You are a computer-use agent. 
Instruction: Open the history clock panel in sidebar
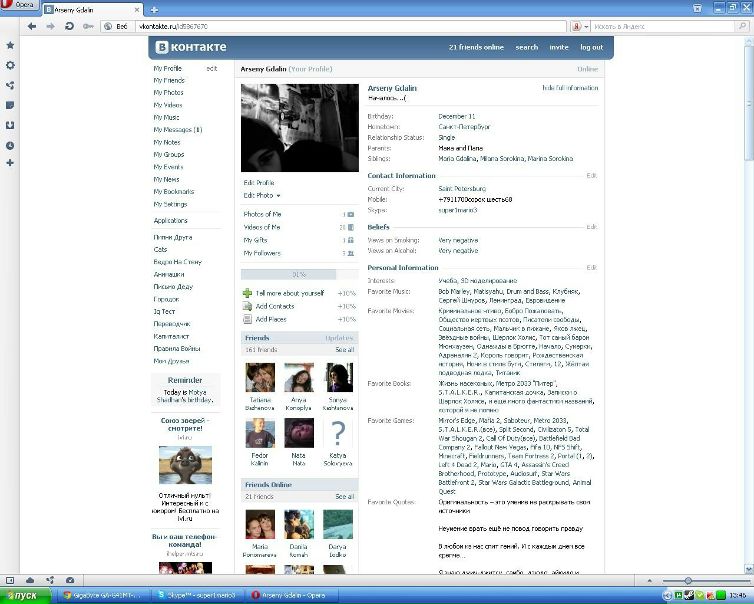click(x=10, y=145)
